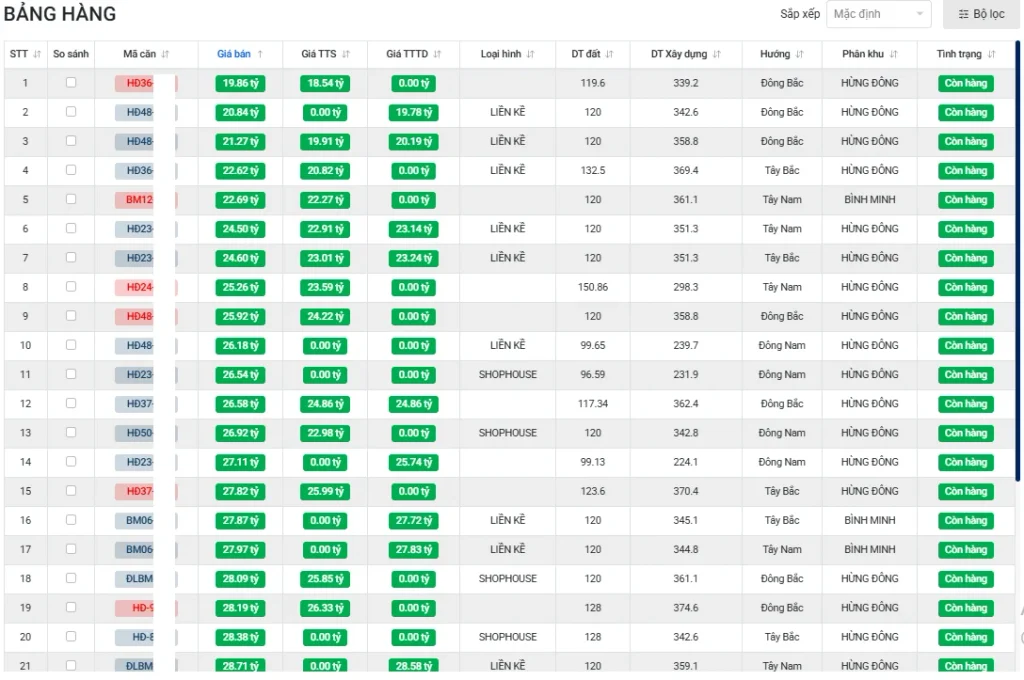Enable the compare checkbox in row 20
Image resolution: width=1024 pixels, height=680 pixels.
click(71, 636)
